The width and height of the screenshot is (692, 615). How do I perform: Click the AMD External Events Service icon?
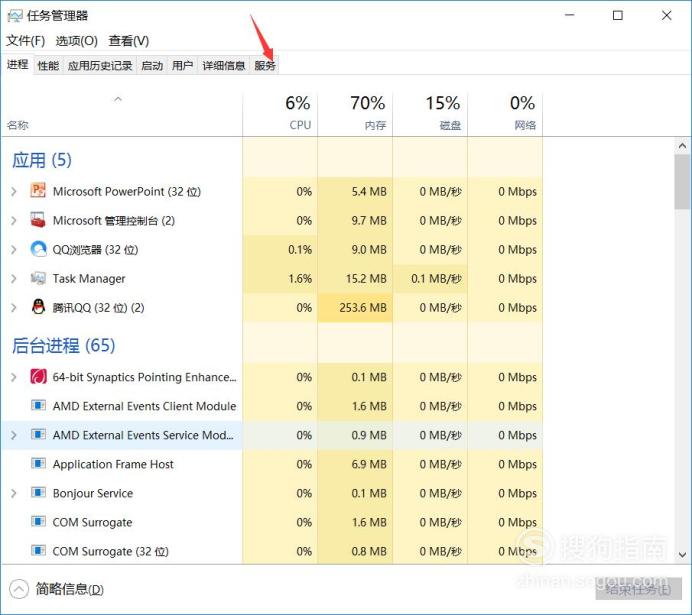[x=38, y=434]
